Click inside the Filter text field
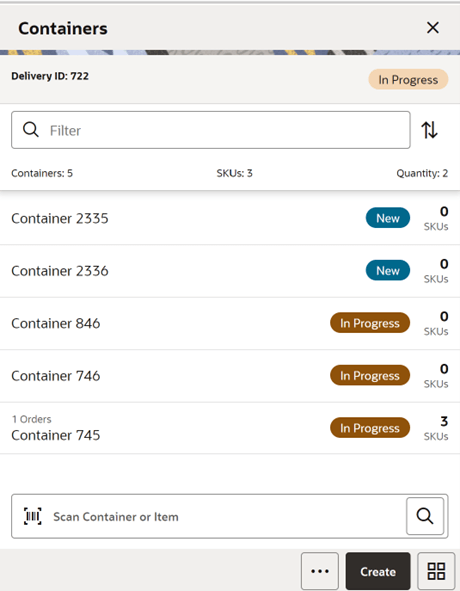Screen dimensions: 460x591 pos(211,130)
